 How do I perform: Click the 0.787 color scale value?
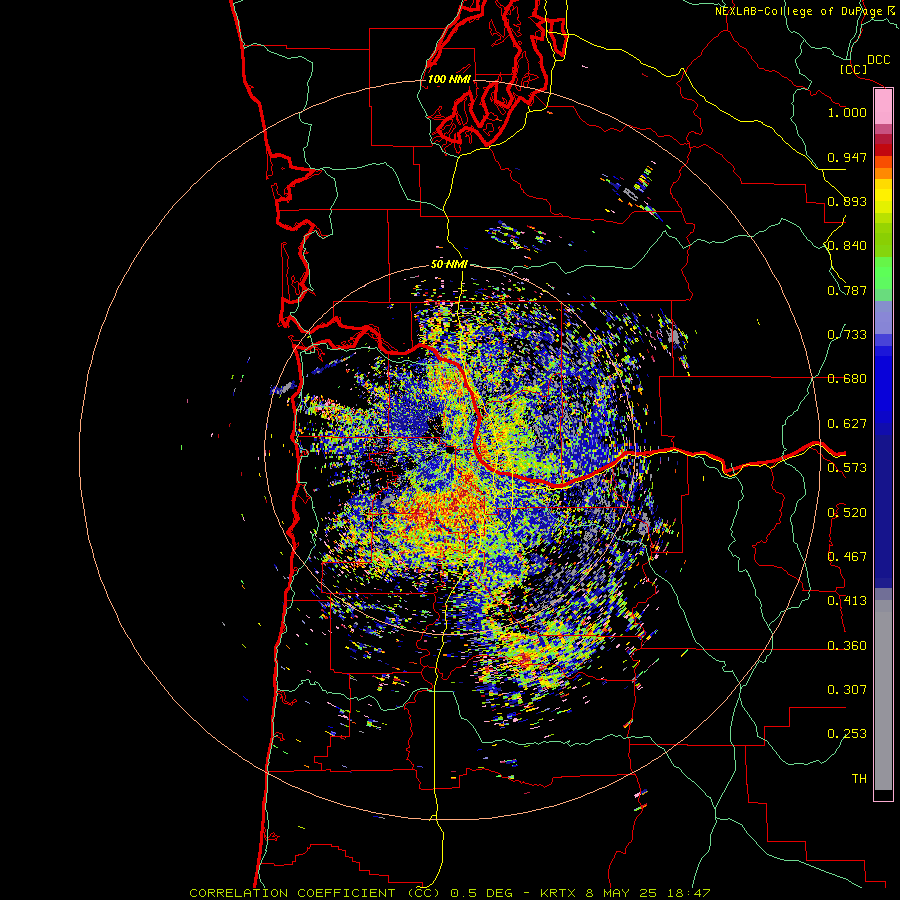click(847, 290)
